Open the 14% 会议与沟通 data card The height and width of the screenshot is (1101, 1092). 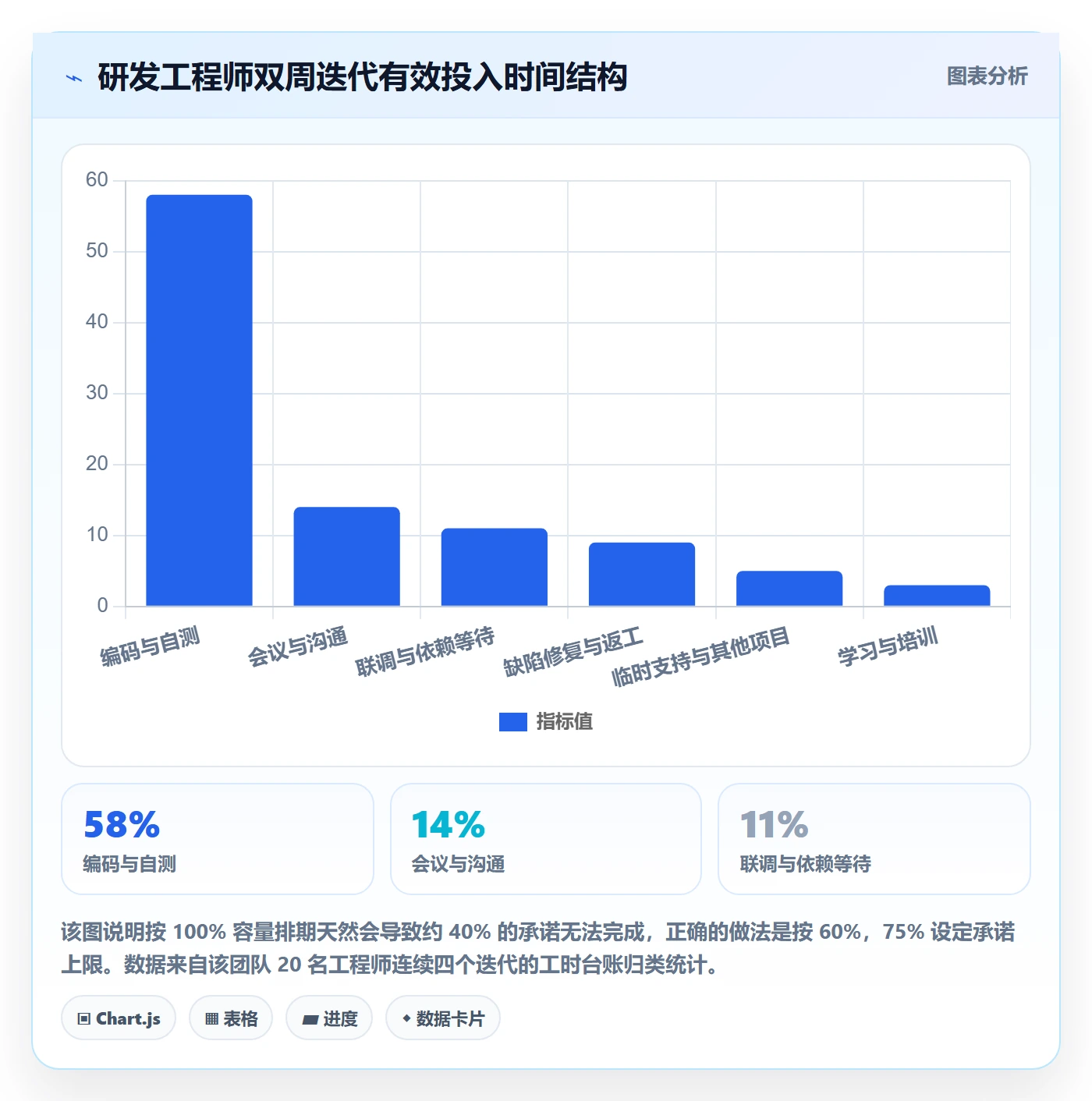tap(546, 839)
